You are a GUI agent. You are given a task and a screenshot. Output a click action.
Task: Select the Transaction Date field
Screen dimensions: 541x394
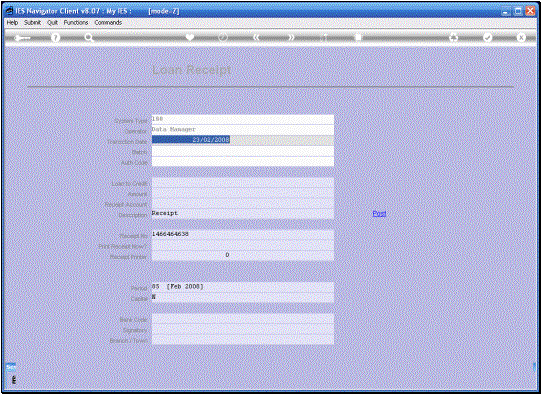243,140
